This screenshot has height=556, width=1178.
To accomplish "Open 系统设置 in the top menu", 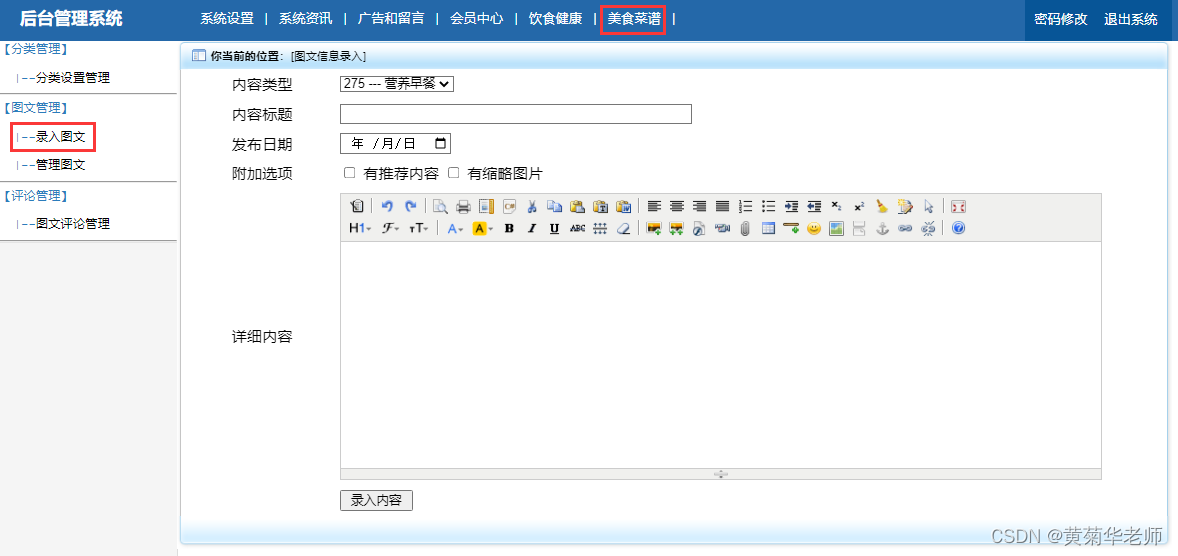I will (x=227, y=19).
